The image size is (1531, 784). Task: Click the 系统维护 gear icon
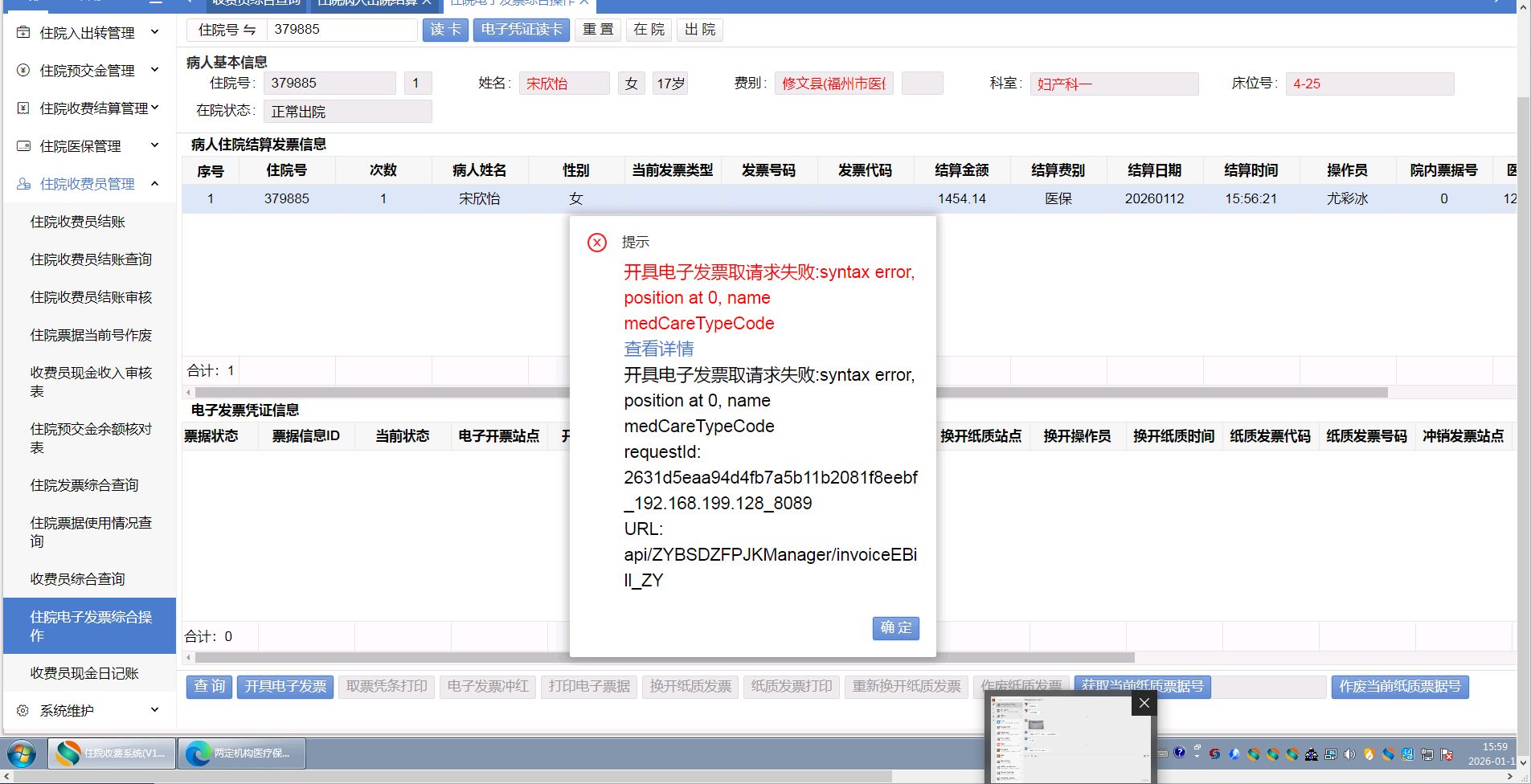(23, 711)
